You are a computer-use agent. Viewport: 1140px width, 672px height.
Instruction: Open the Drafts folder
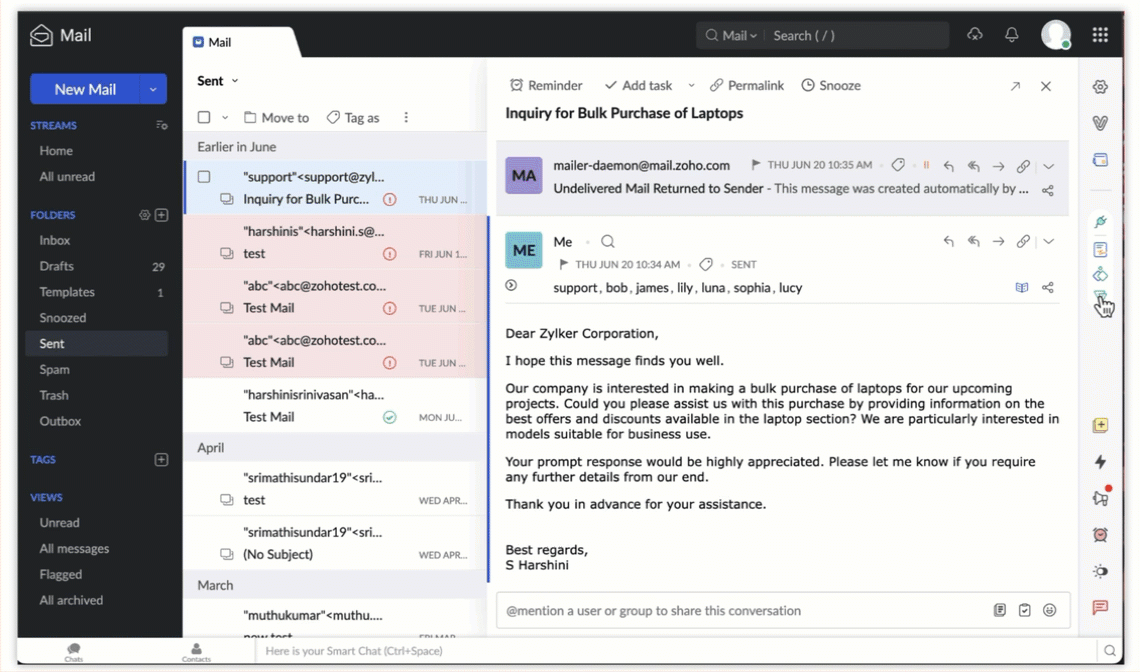pyautogui.click(x=57, y=266)
